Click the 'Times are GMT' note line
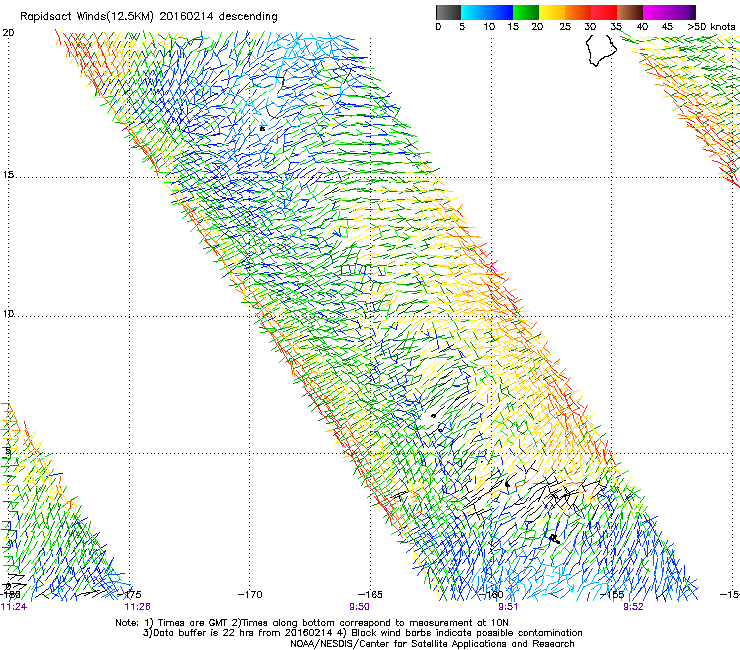The width and height of the screenshot is (740, 650). pyautogui.click(x=312, y=623)
